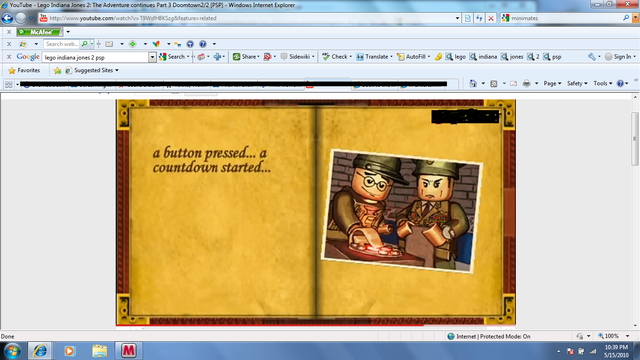Open the Translate option on Google toolbar

(x=373, y=57)
